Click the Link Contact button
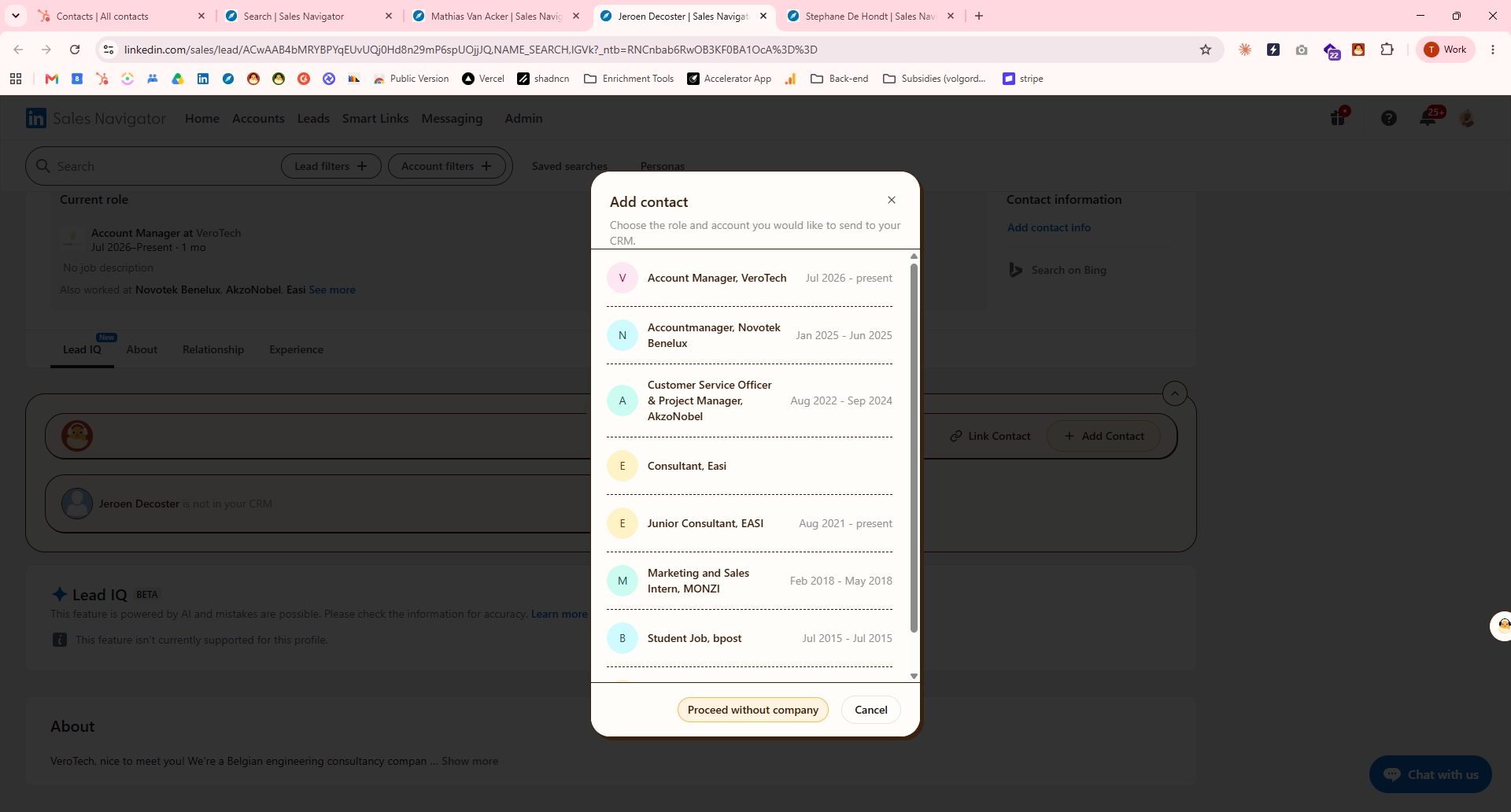The width and height of the screenshot is (1511, 812). pyautogui.click(x=990, y=436)
